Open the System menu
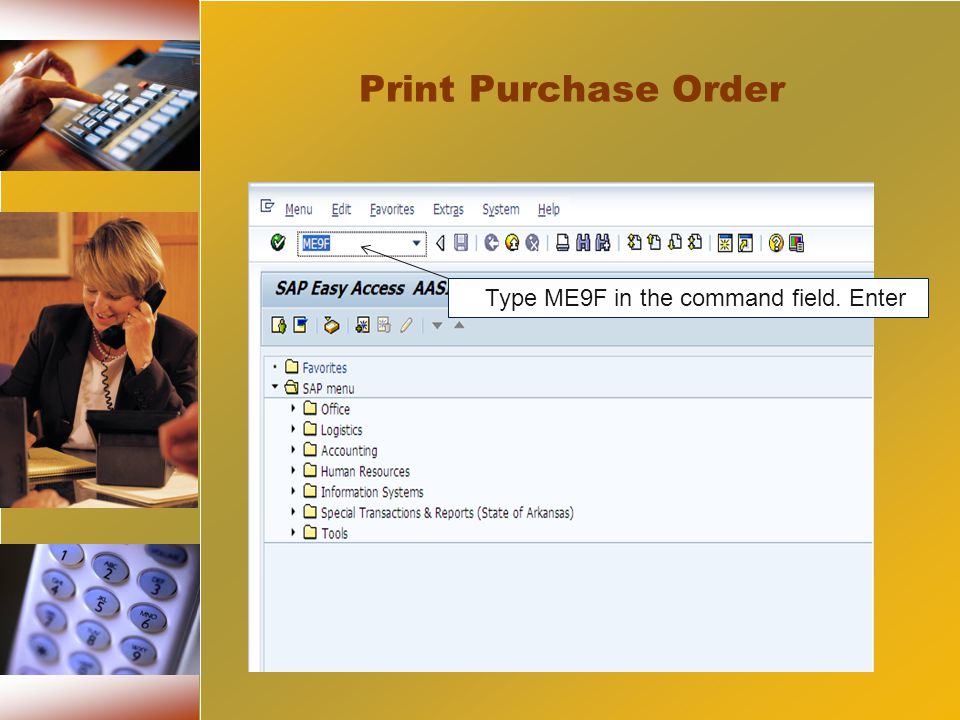960x720 pixels. pyautogui.click(x=501, y=209)
